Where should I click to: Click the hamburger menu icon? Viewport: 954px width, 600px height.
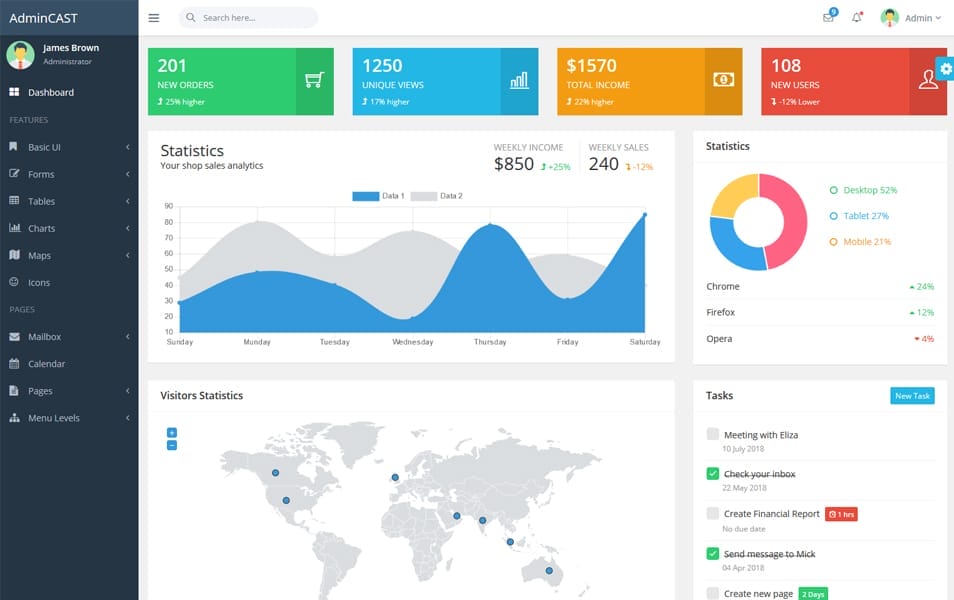pyautogui.click(x=154, y=17)
